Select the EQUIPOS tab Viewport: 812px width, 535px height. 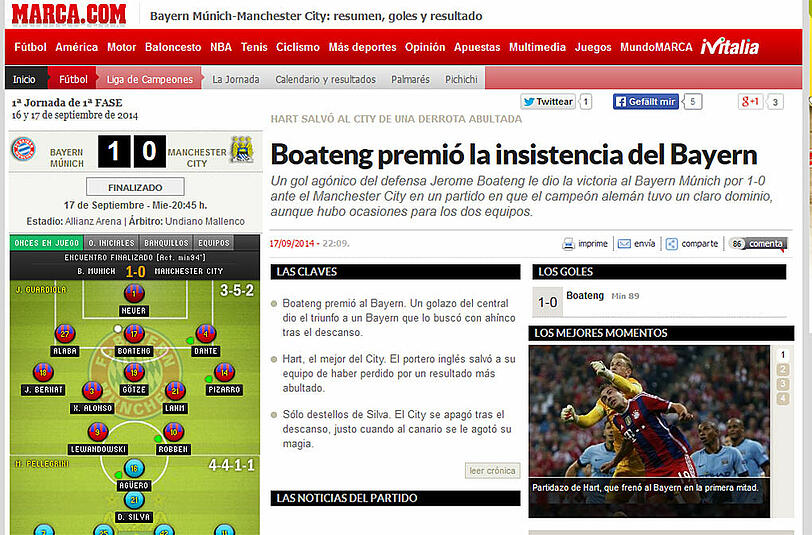tap(213, 243)
